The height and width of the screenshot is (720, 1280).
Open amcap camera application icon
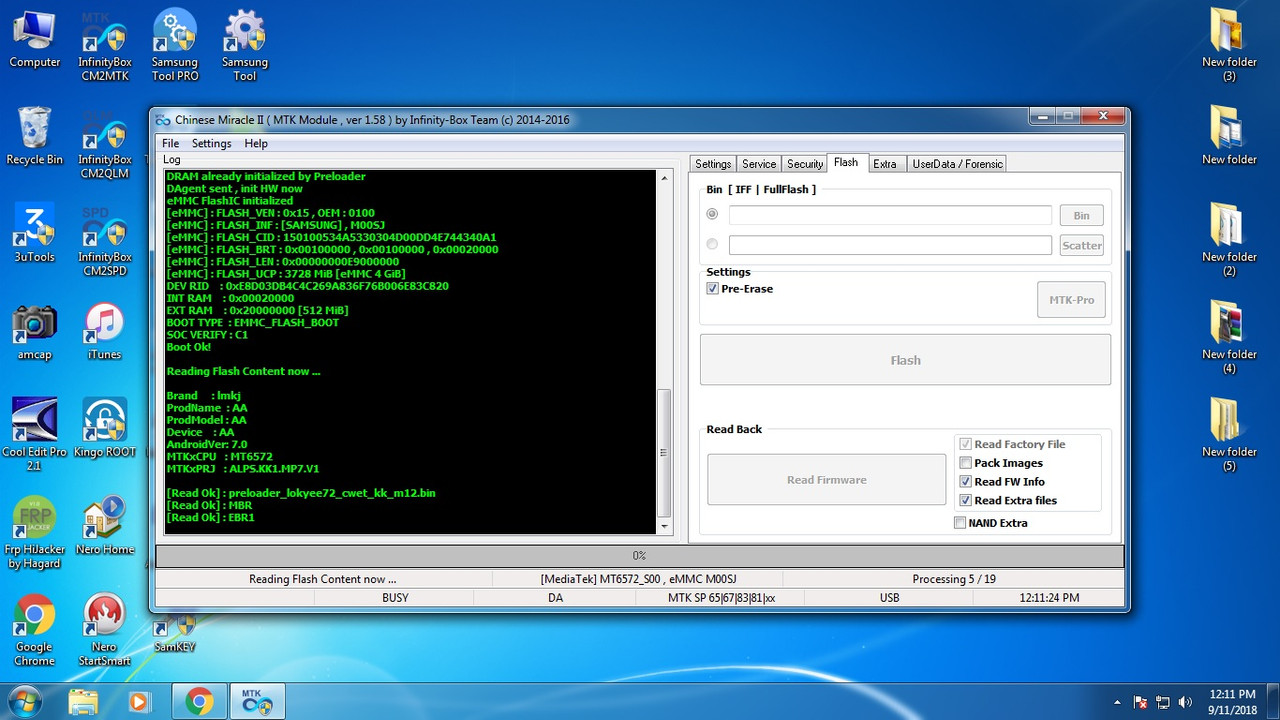(34, 332)
